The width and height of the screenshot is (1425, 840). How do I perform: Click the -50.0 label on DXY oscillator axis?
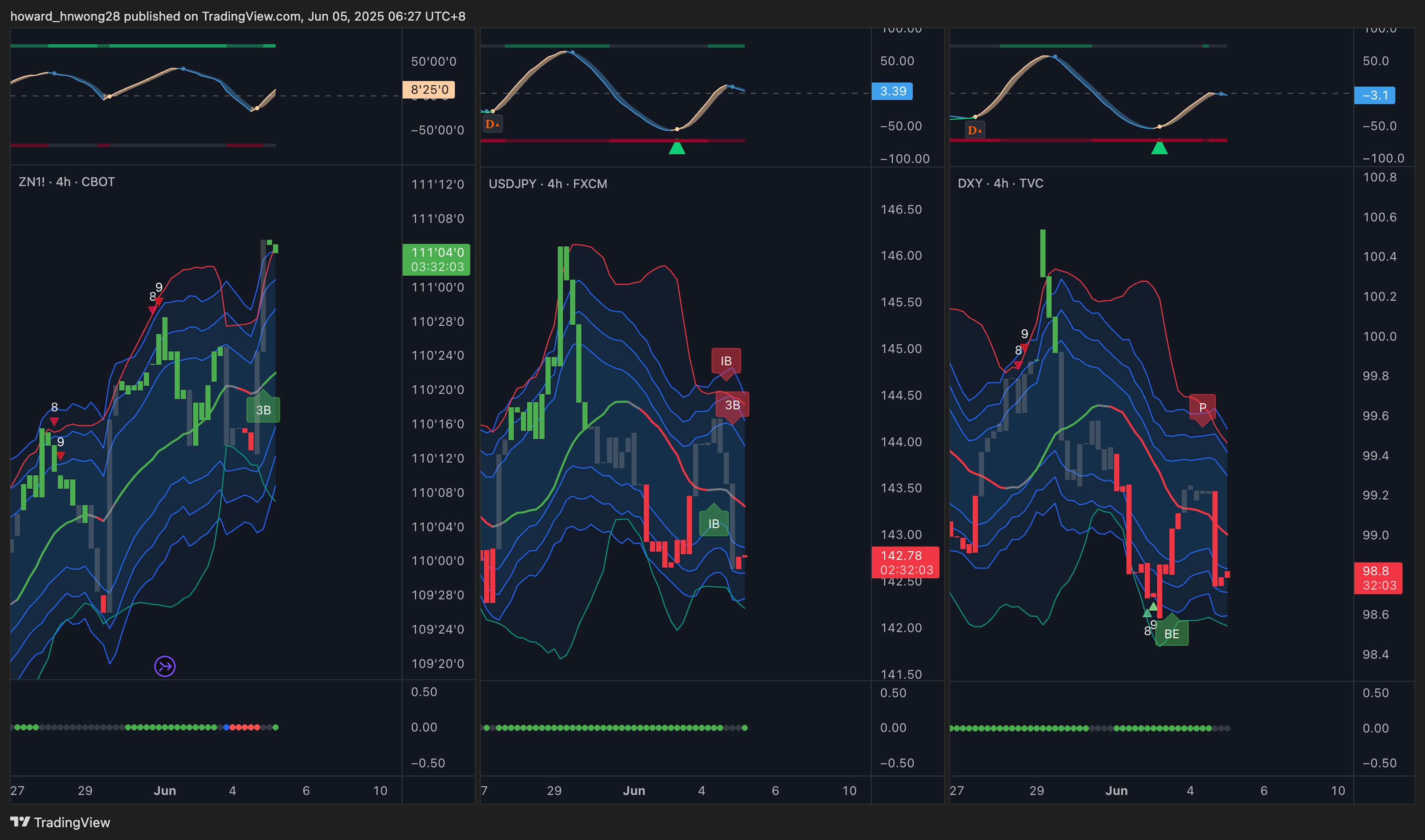point(1380,126)
